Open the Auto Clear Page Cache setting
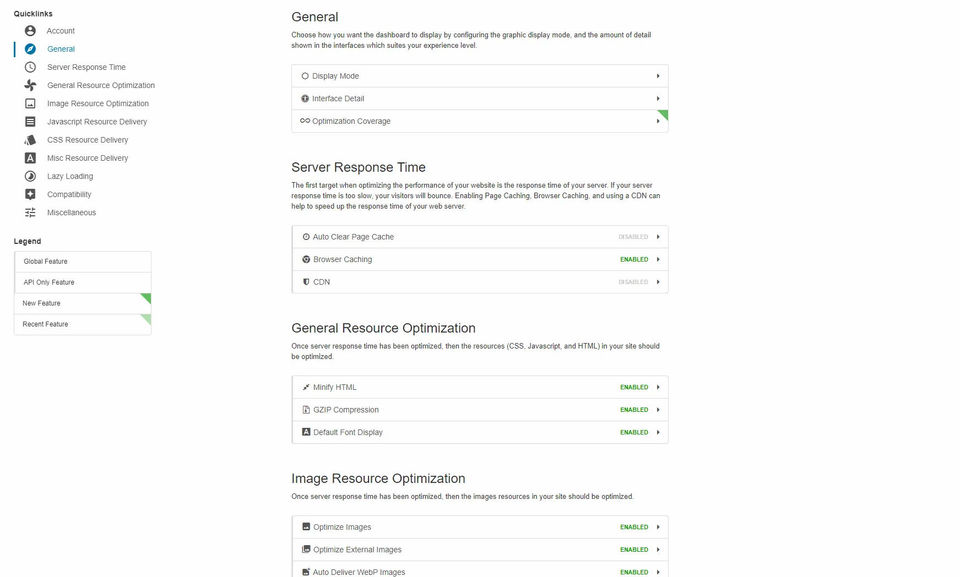960x577 pixels. click(353, 237)
